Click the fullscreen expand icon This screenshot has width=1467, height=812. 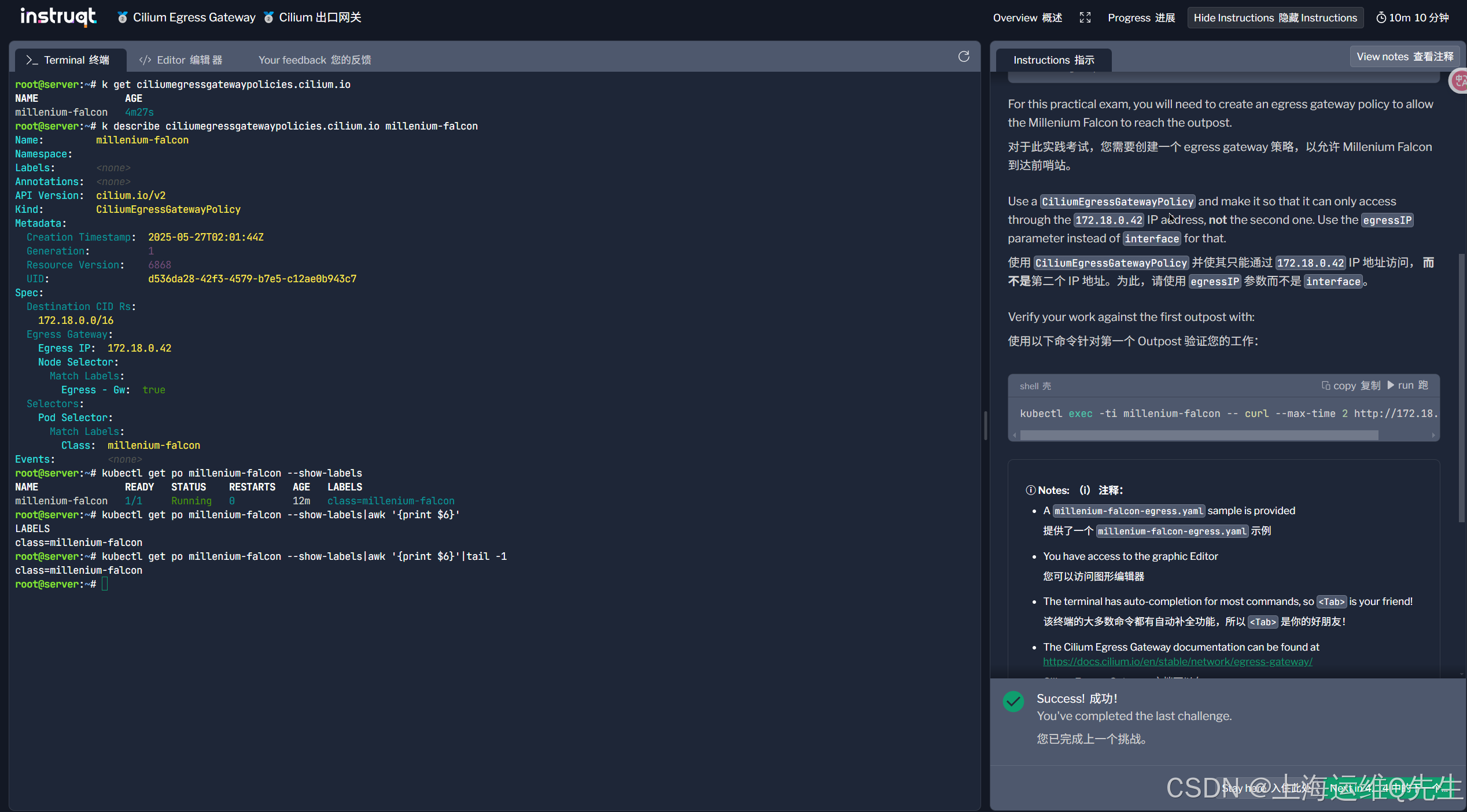click(x=1085, y=18)
